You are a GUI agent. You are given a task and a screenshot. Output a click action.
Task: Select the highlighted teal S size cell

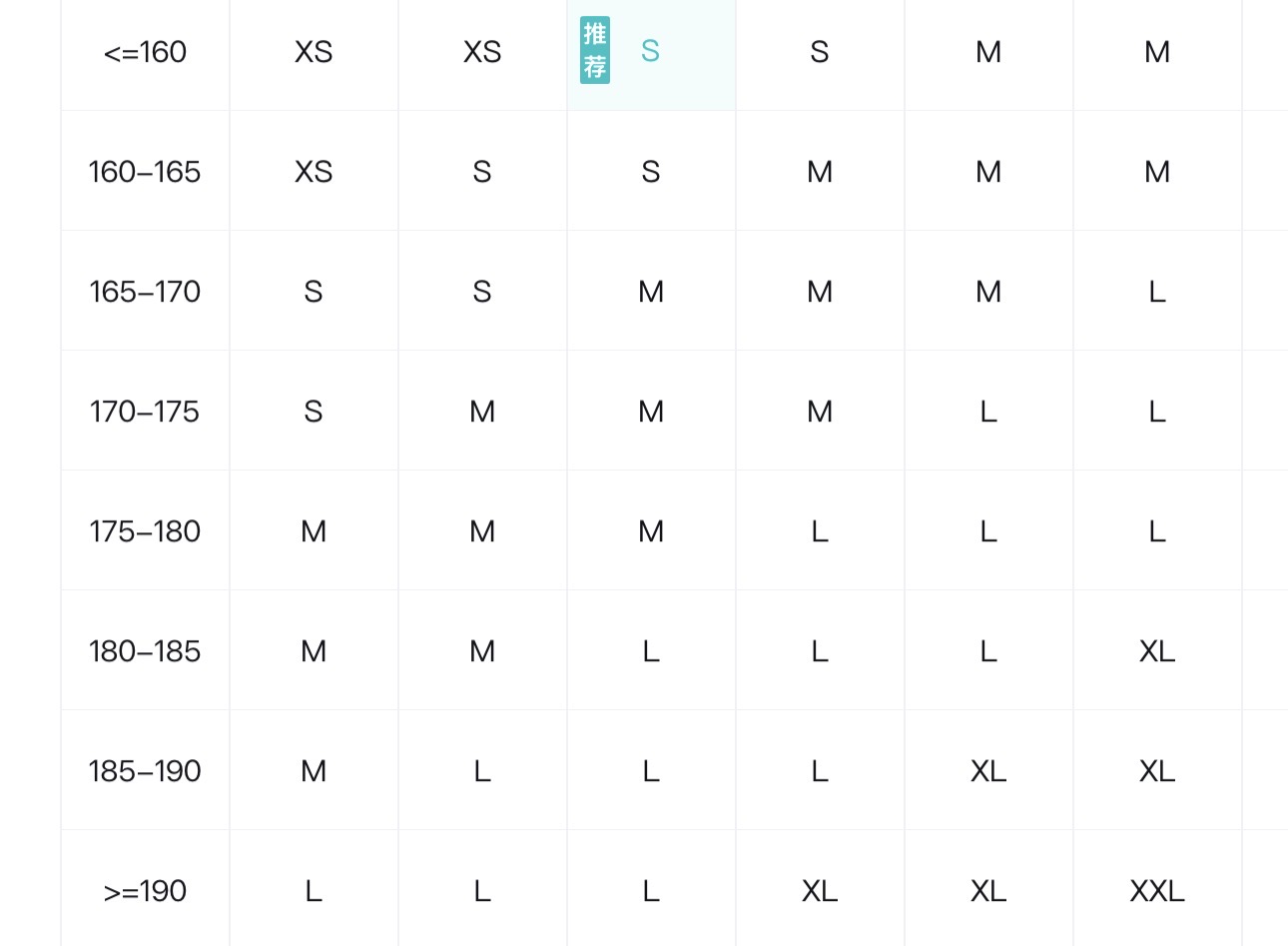point(651,51)
